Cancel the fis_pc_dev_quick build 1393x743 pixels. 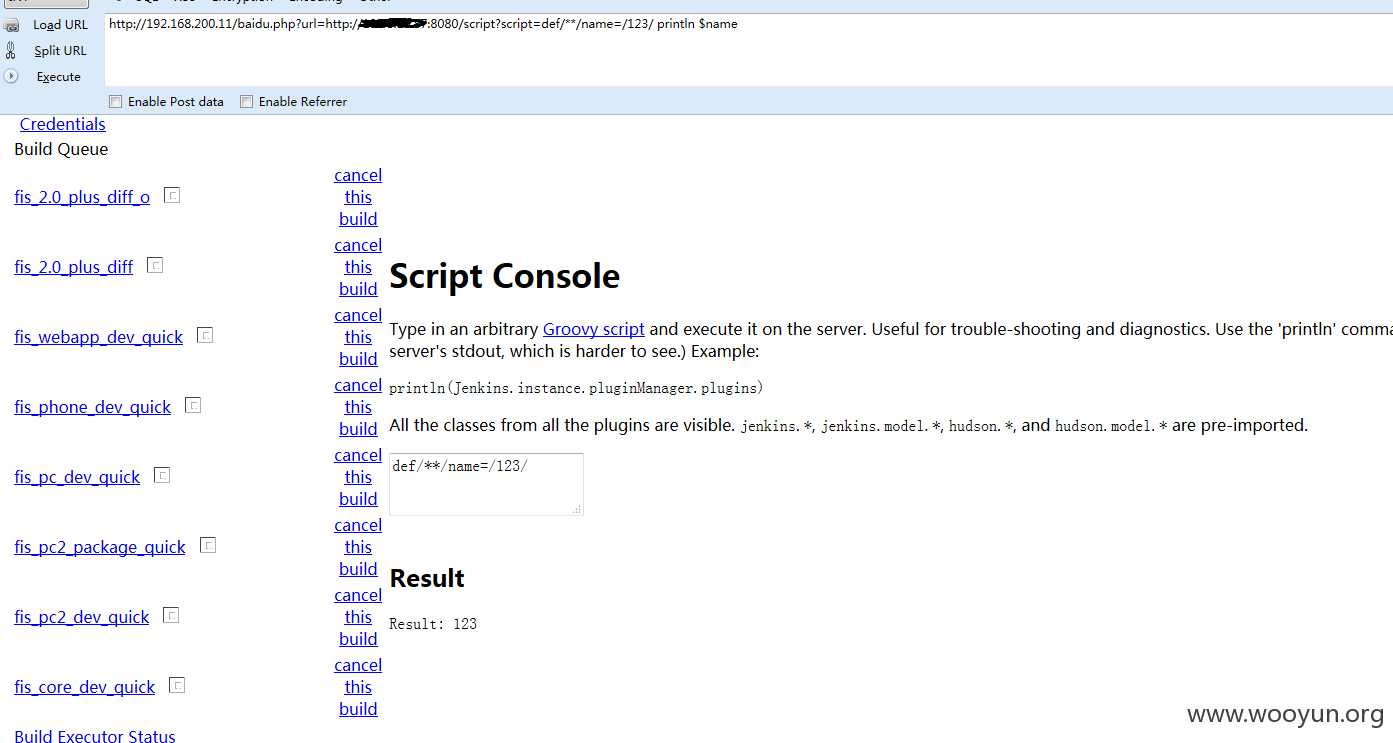pos(358,477)
